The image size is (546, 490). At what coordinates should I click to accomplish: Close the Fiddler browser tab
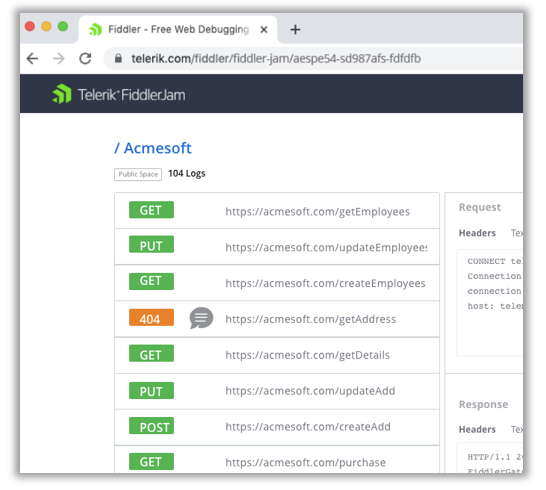click(264, 30)
